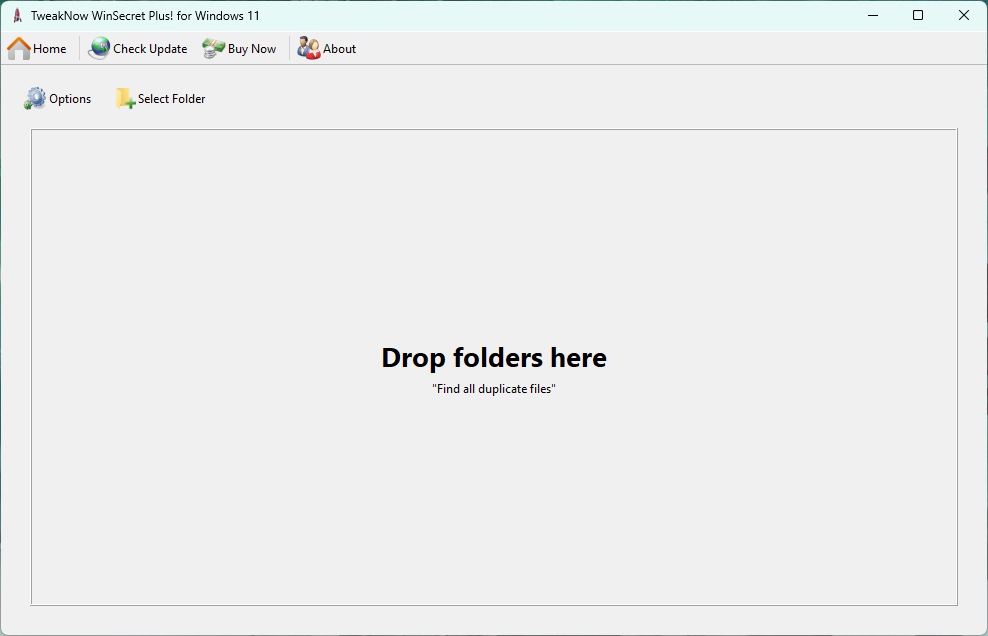Click the Check Update globe icon
This screenshot has width=988, height=636.
coord(99,48)
